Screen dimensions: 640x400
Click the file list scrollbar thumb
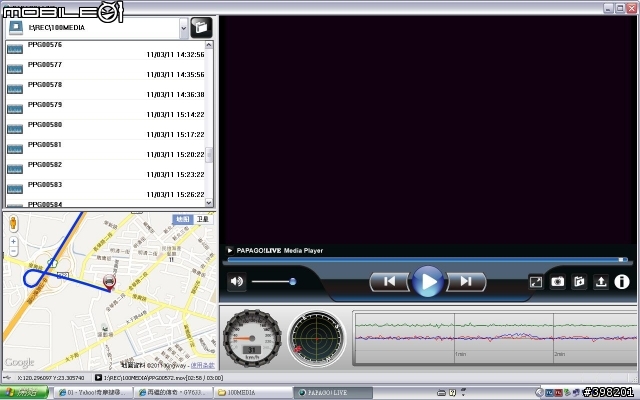coord(209,155)
